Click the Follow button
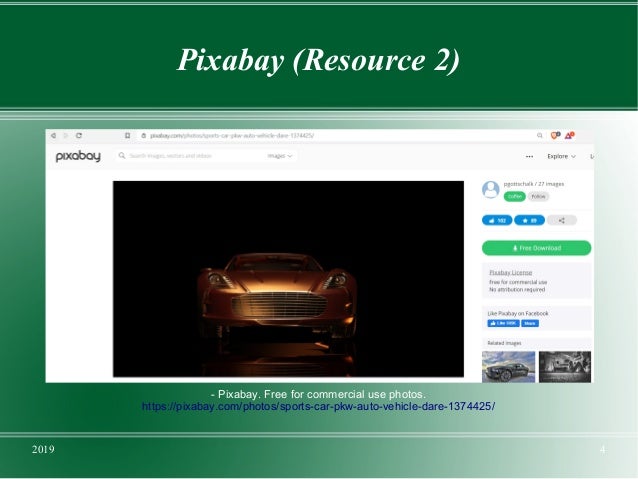 [x=538, y=197]
